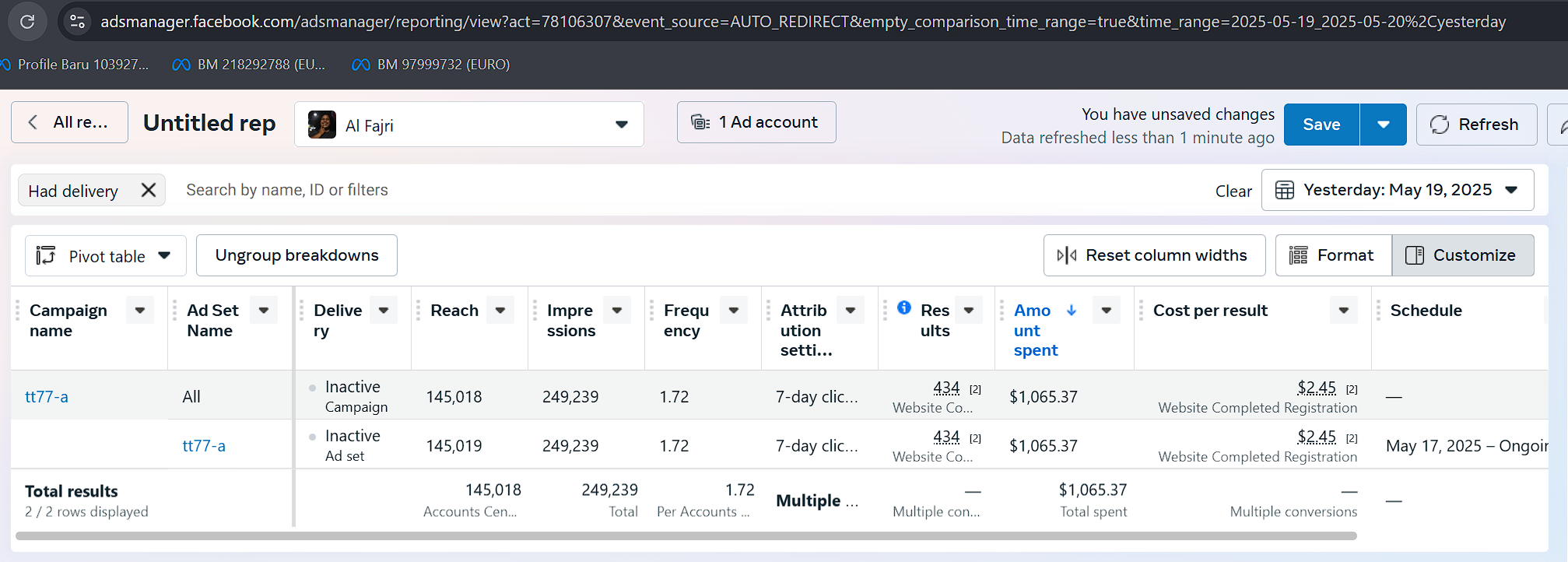Screen dimensions: 1568x562
Task: Select the May 17, 2025 – Ongoing schedule cell
Action: point(1467,446)
